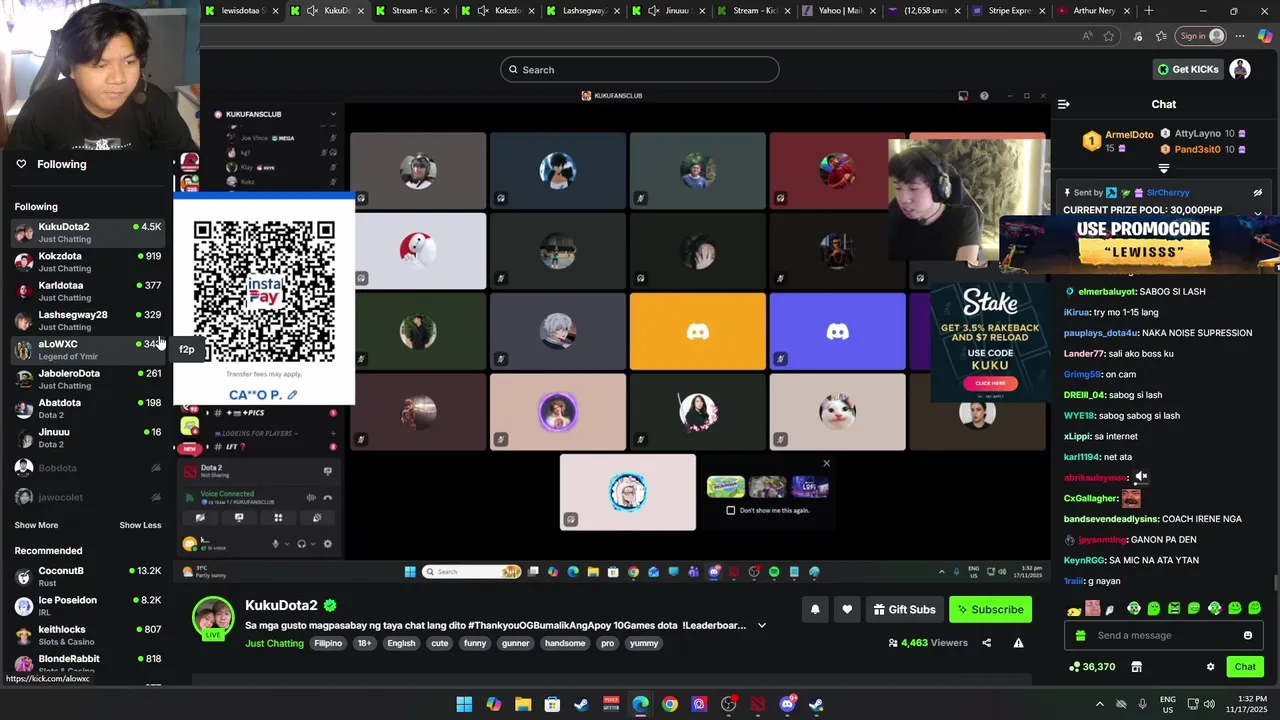Open a new browser tab
Viewport: 1280px width, 720px height.
[1148, 10]
